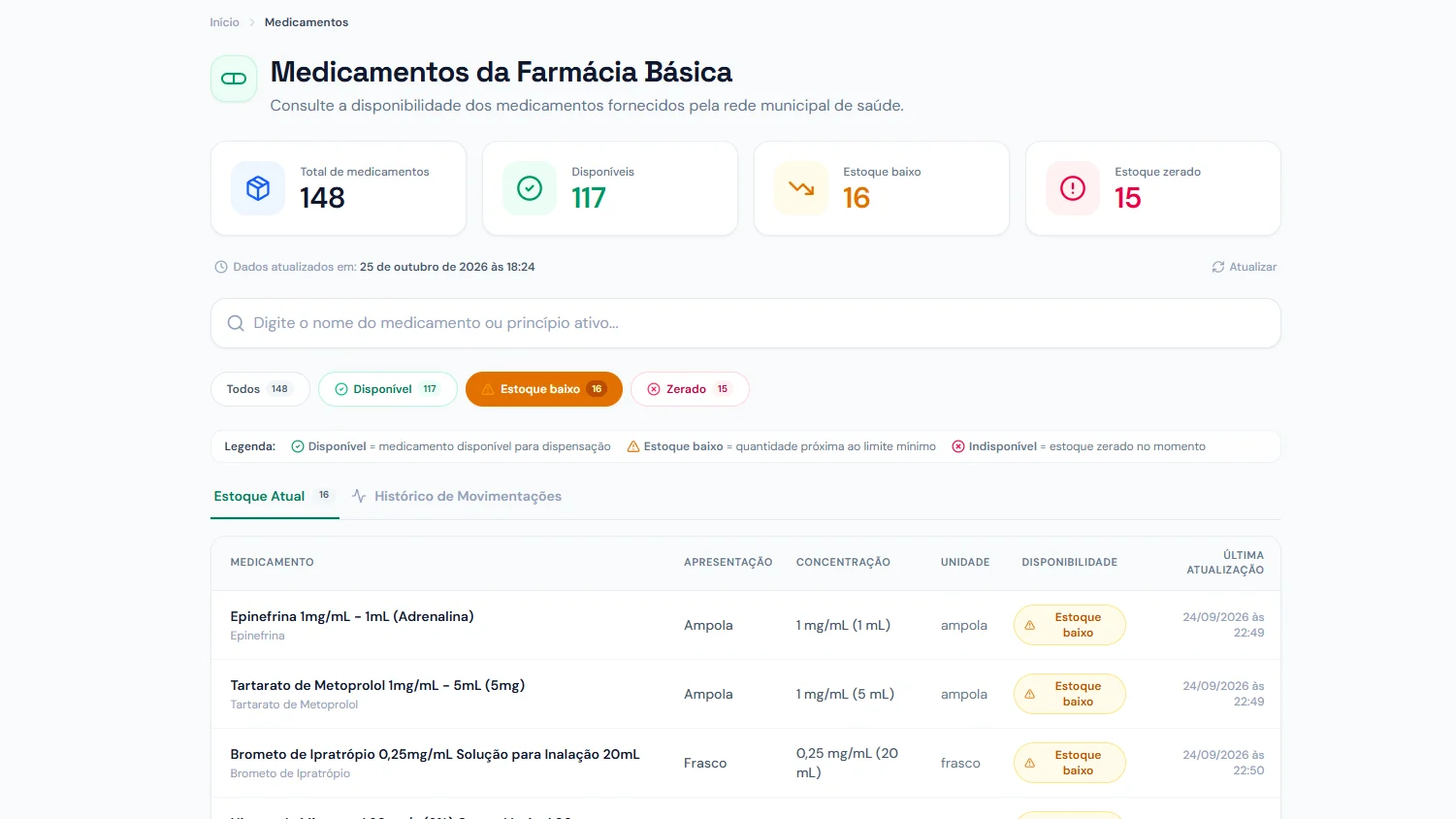Click the CONCENTRAÇÃO column header

pyautogui.click(x=843, y=562)
